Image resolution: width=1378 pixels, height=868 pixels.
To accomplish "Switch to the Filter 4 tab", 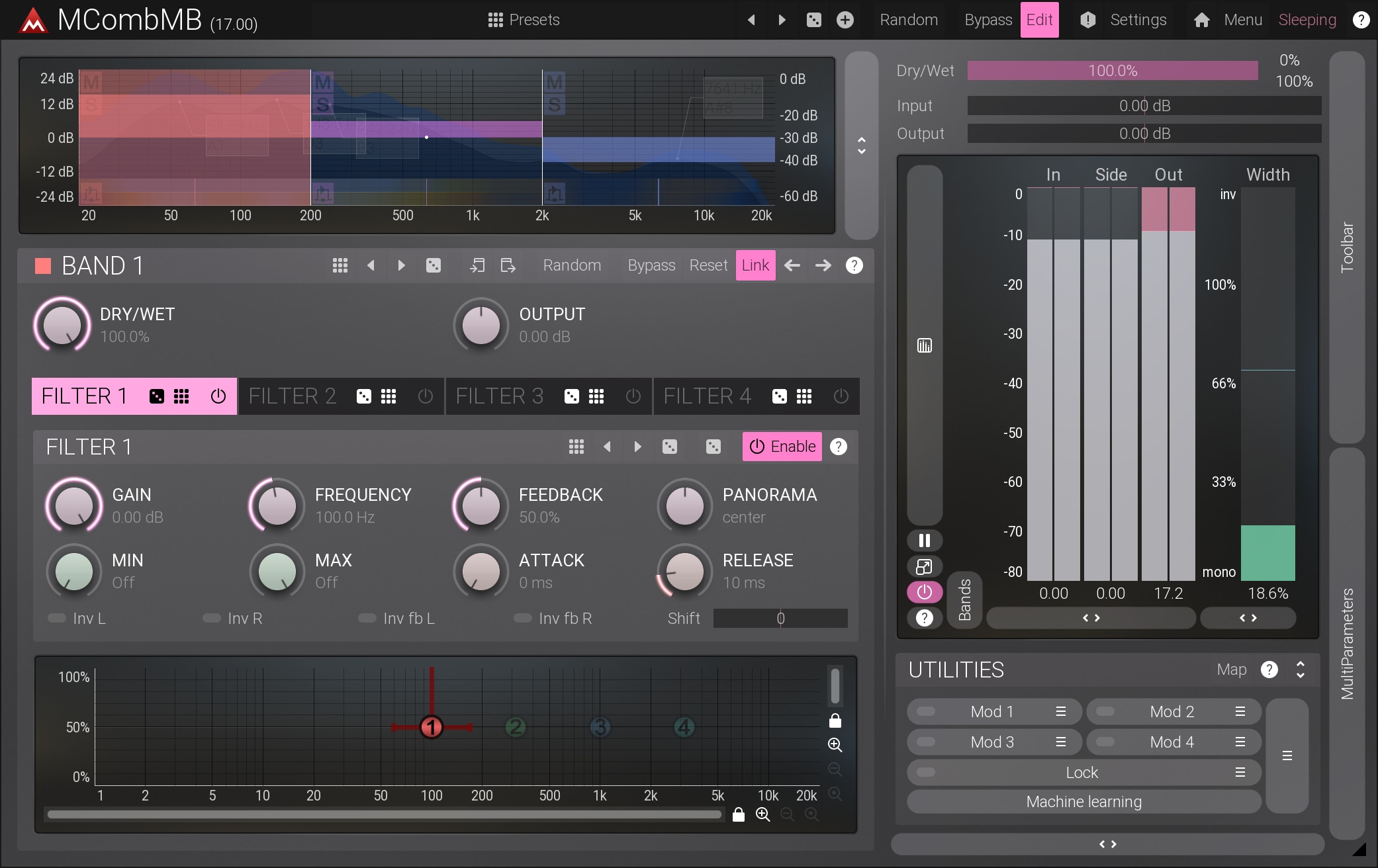I will (707, 396).
